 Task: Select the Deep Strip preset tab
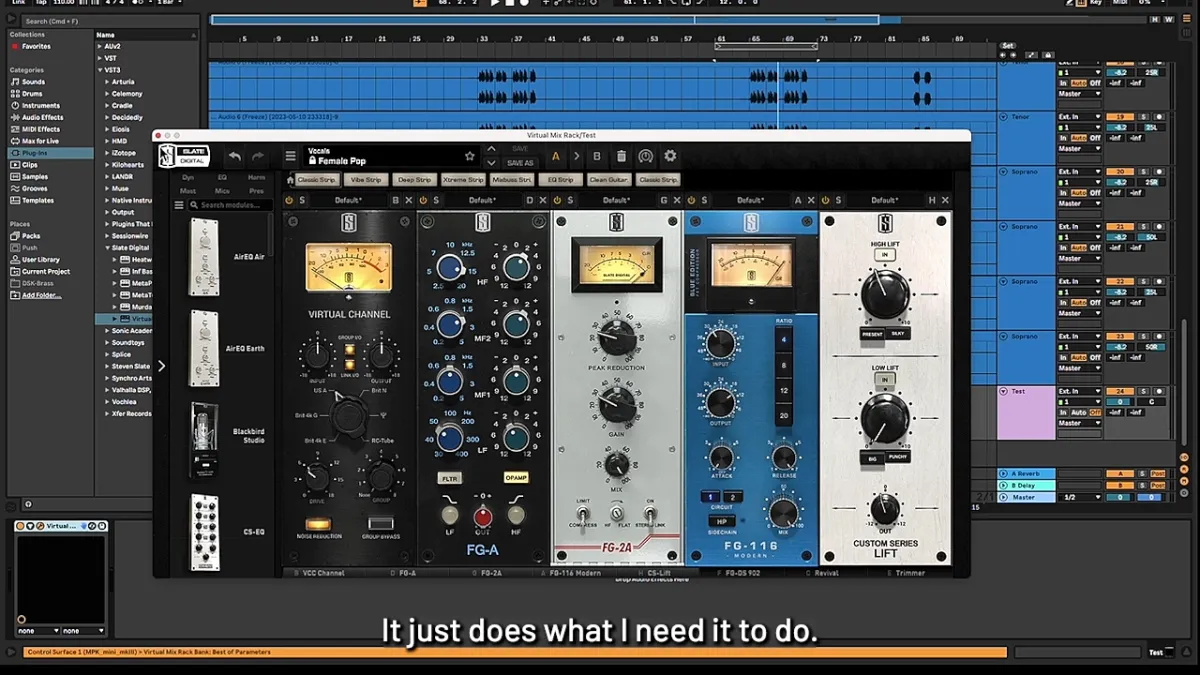[414, 180]
